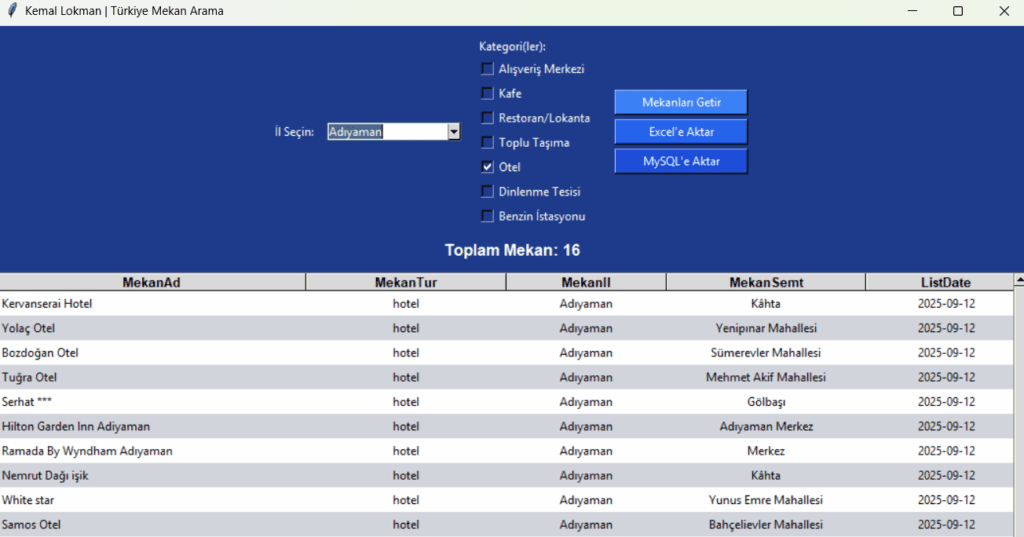Viewport: 1024px width, 537px height.
Task: Enable the Alışveriş Merkezi checkbox
Action: coord(488,69)
